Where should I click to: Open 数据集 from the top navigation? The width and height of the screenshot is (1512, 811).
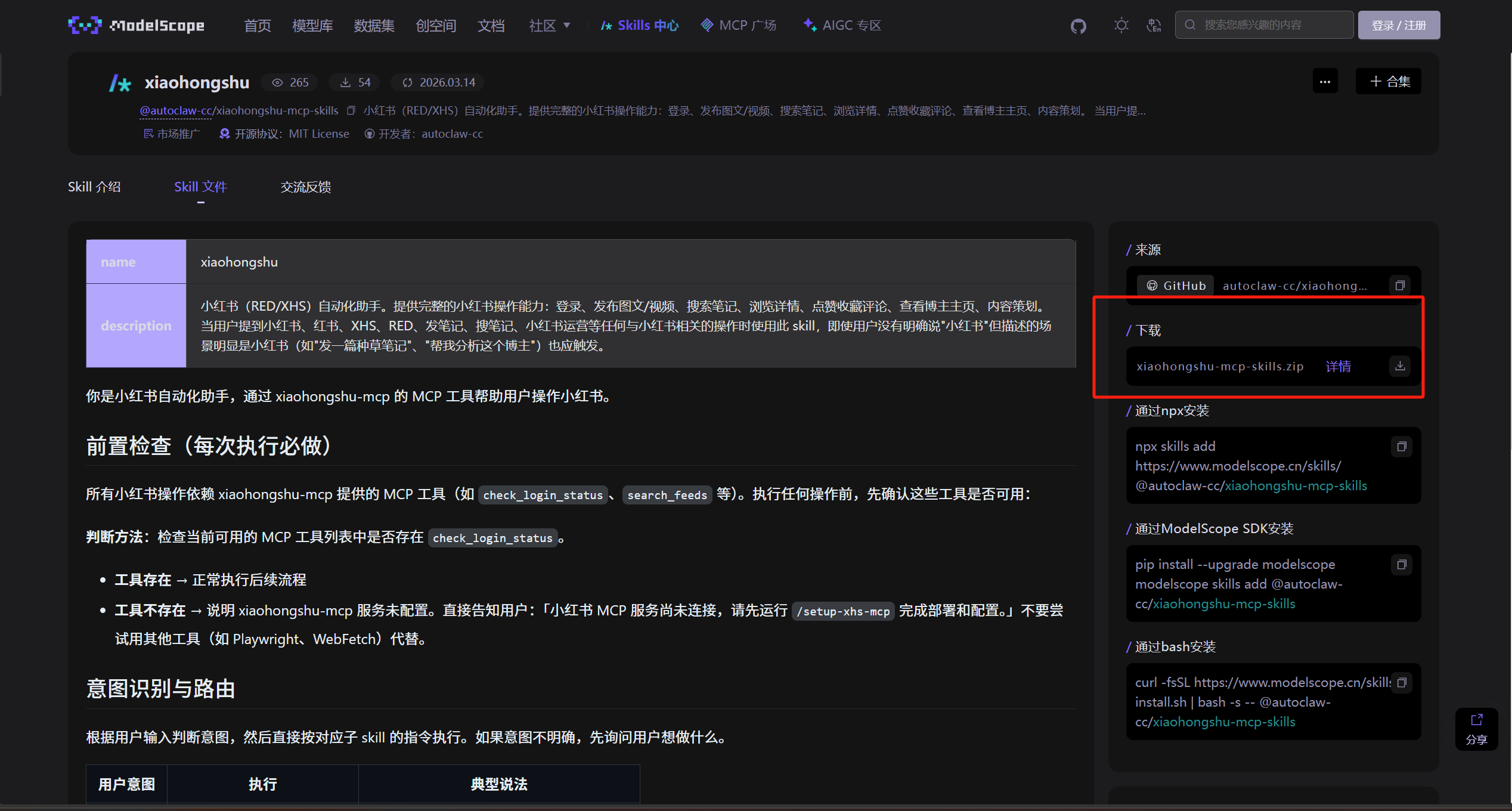click(374, 26)
